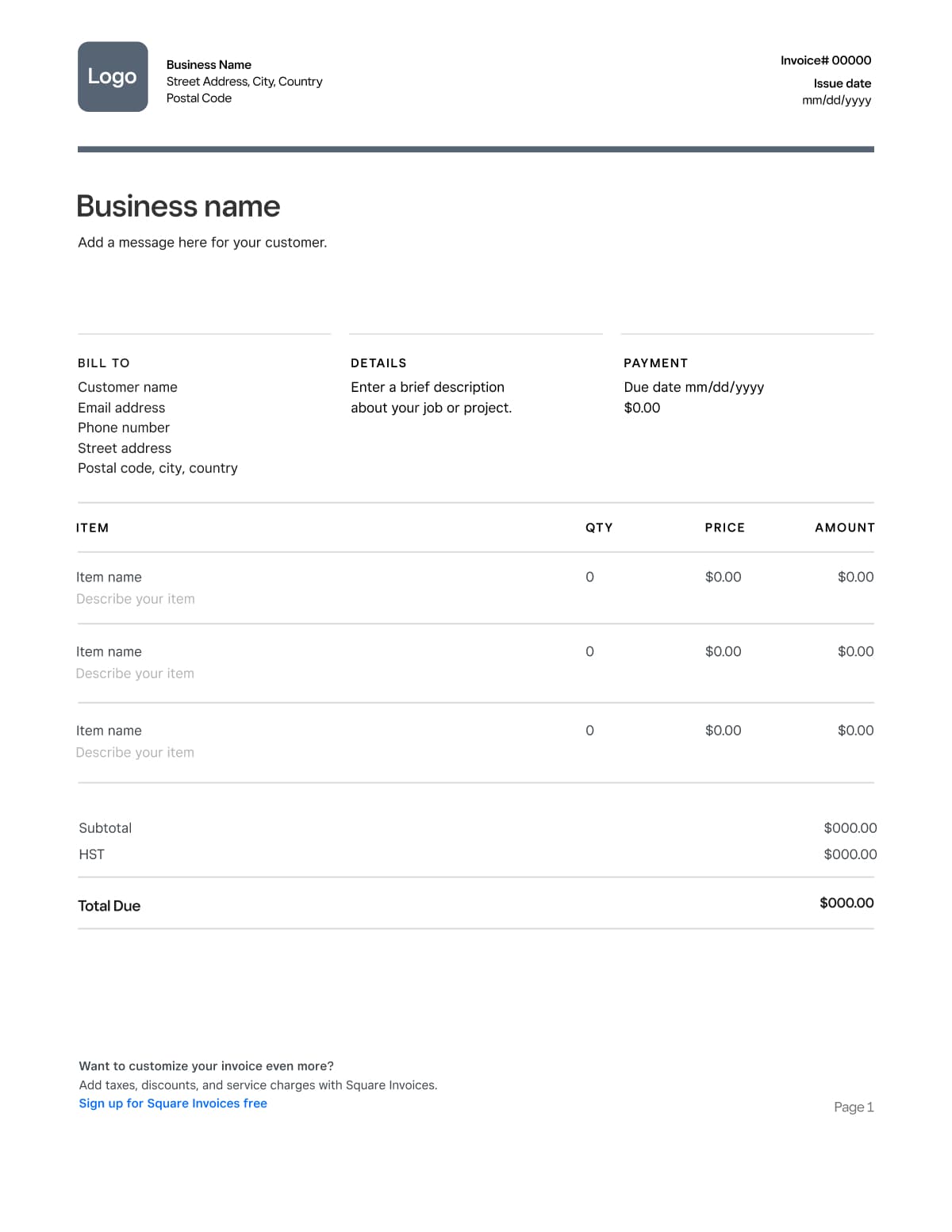The image size is (952, 1232).
Task: Select the Issue date mm/dd/yyyy field
Action: pyautogui.click(x=836, y=100)
